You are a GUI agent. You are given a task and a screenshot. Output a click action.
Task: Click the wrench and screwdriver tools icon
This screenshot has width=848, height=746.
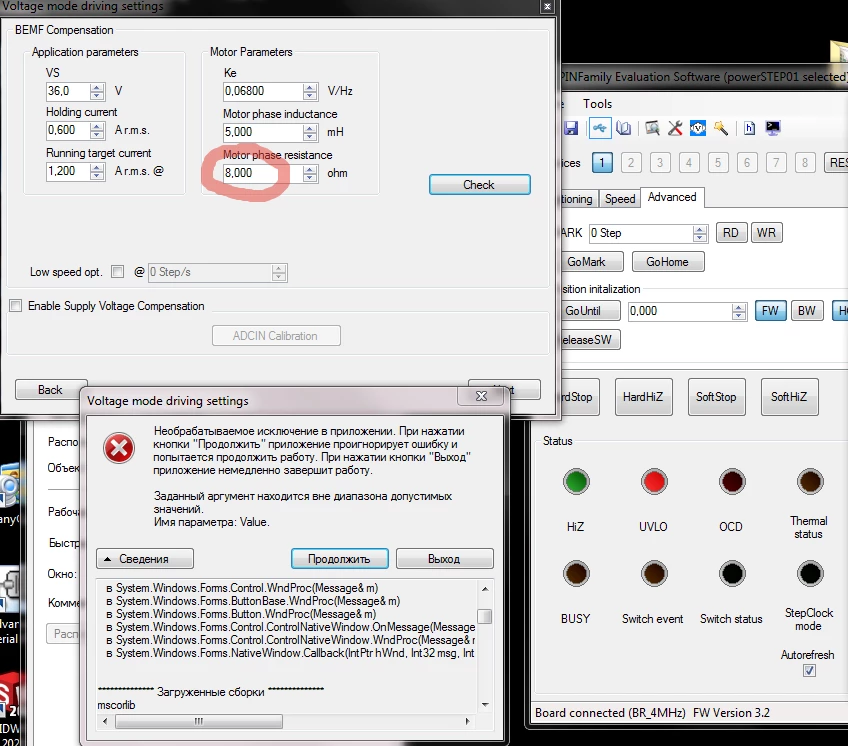pyautogui.click(x=675, y=128)
